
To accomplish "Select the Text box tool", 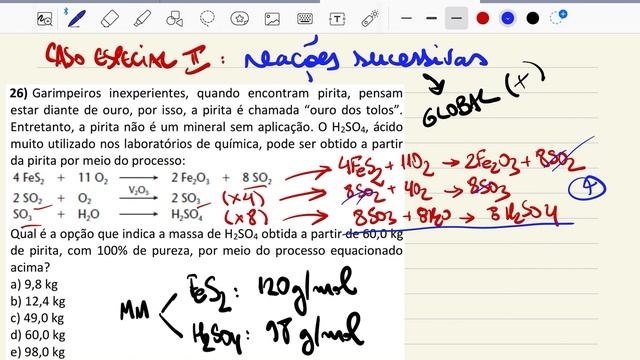I will coord(337,19).
